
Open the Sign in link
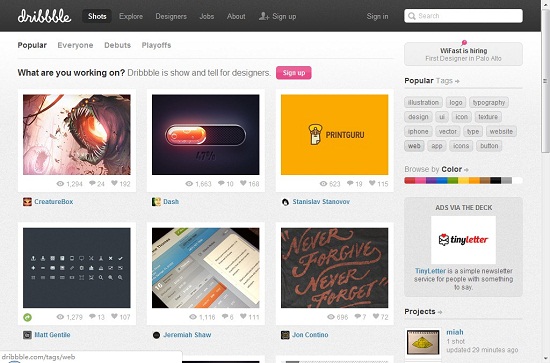377,16
